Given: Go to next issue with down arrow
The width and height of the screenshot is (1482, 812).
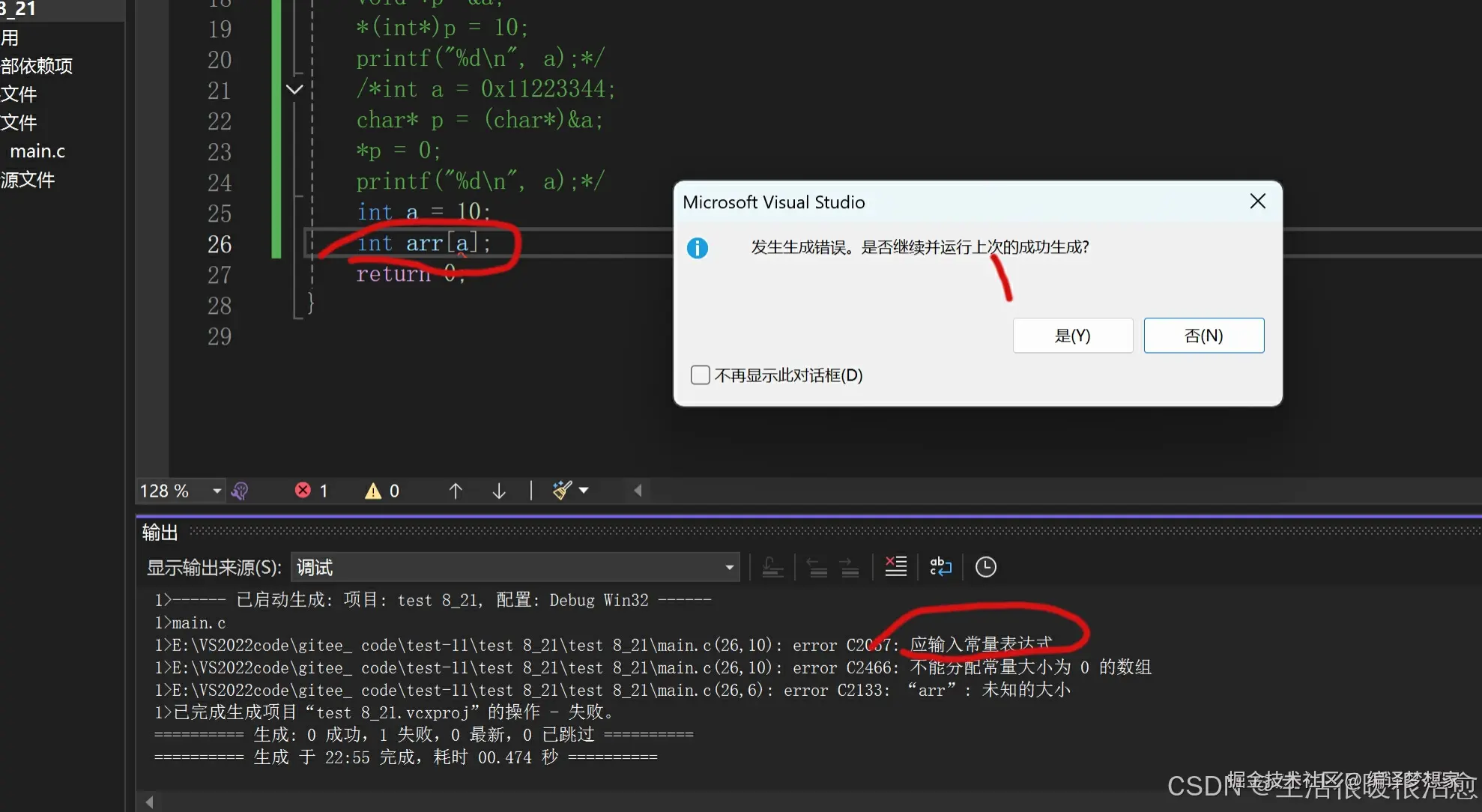Looking at the screenshot, I should [499, 491].
